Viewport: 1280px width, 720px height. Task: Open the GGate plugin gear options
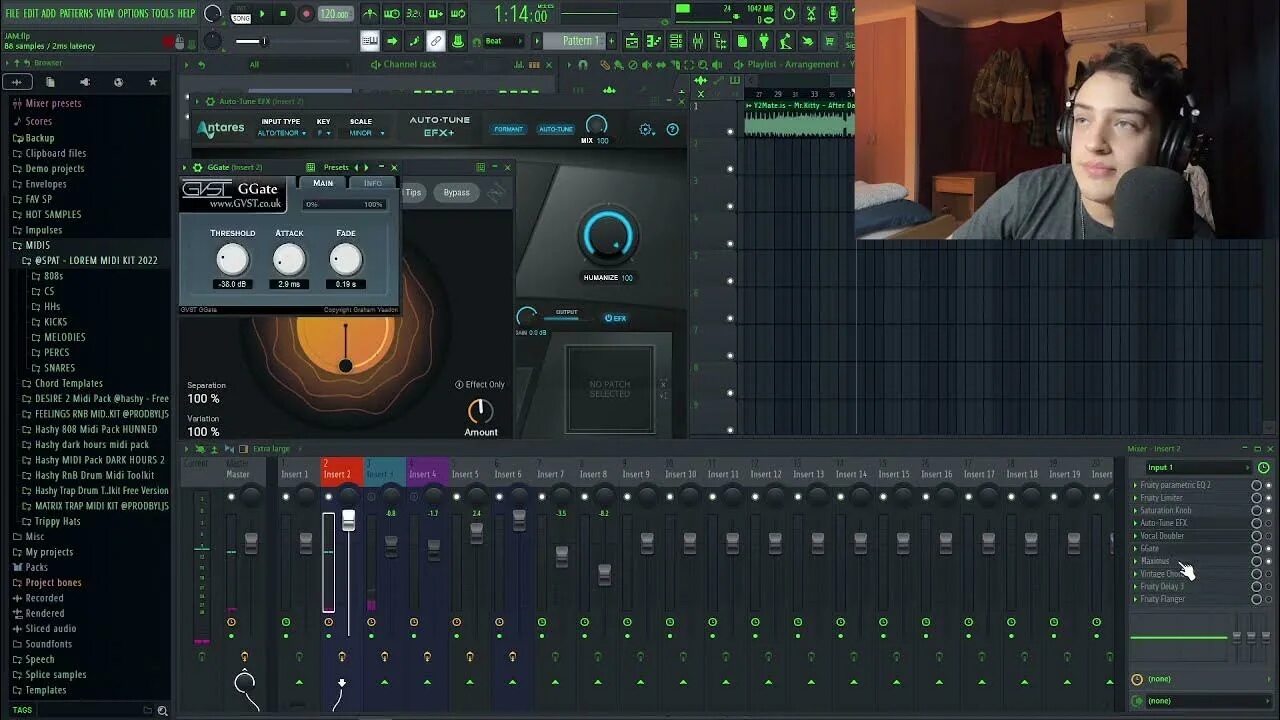pos(197,167)
